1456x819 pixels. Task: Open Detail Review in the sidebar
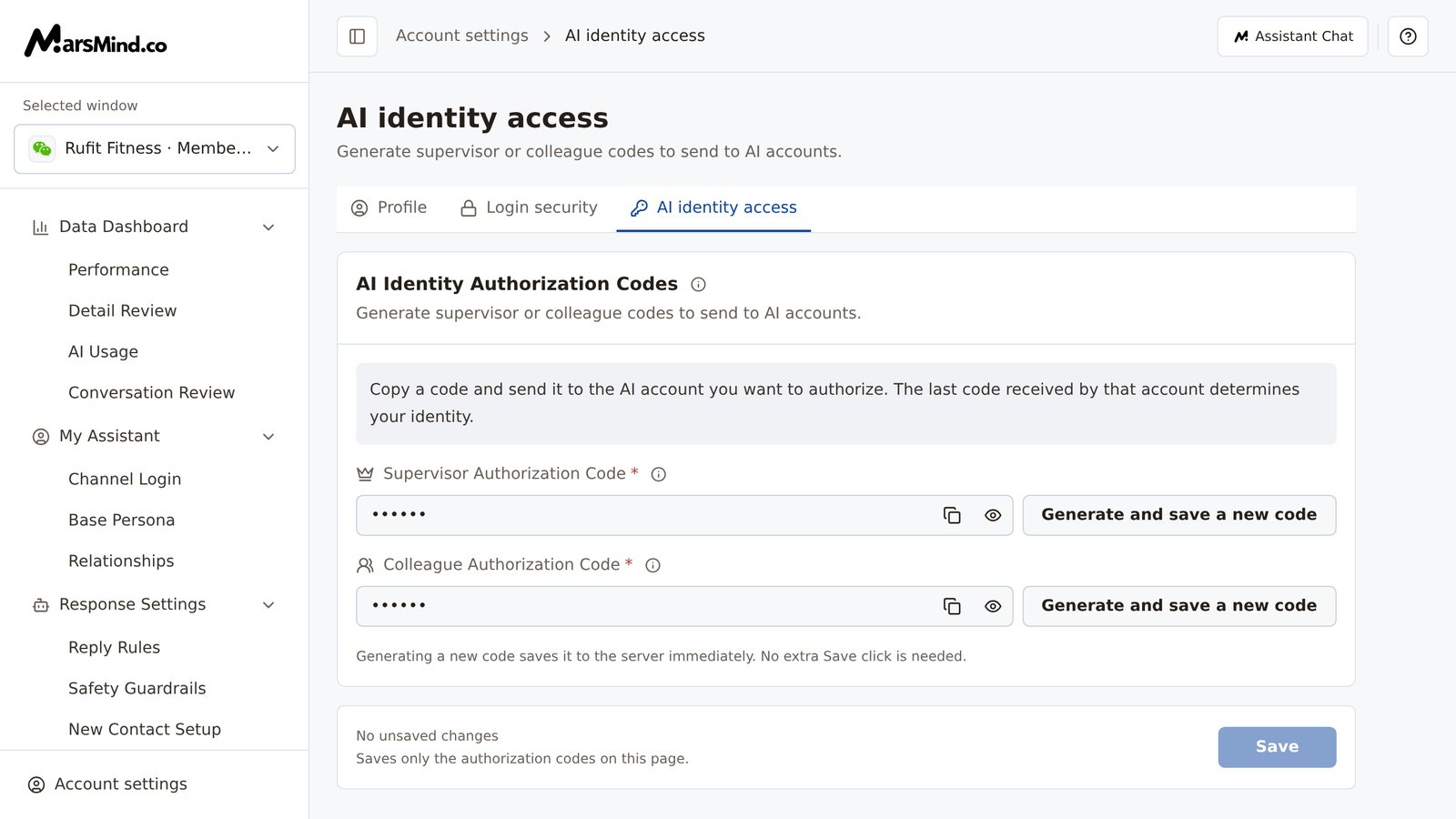point(122,310)
